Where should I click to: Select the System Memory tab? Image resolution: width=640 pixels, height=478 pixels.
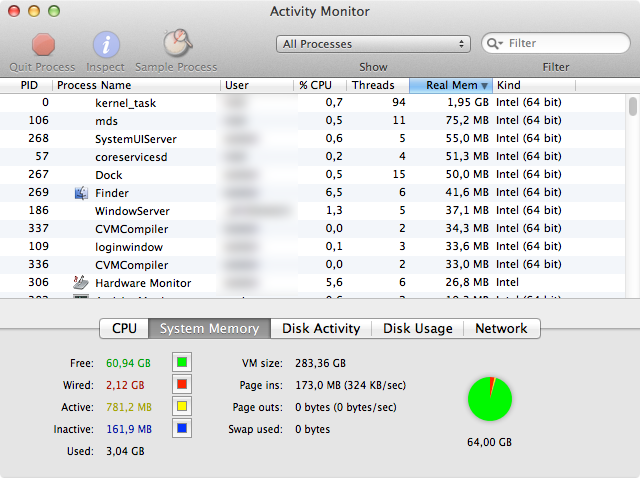coord(209,329)
